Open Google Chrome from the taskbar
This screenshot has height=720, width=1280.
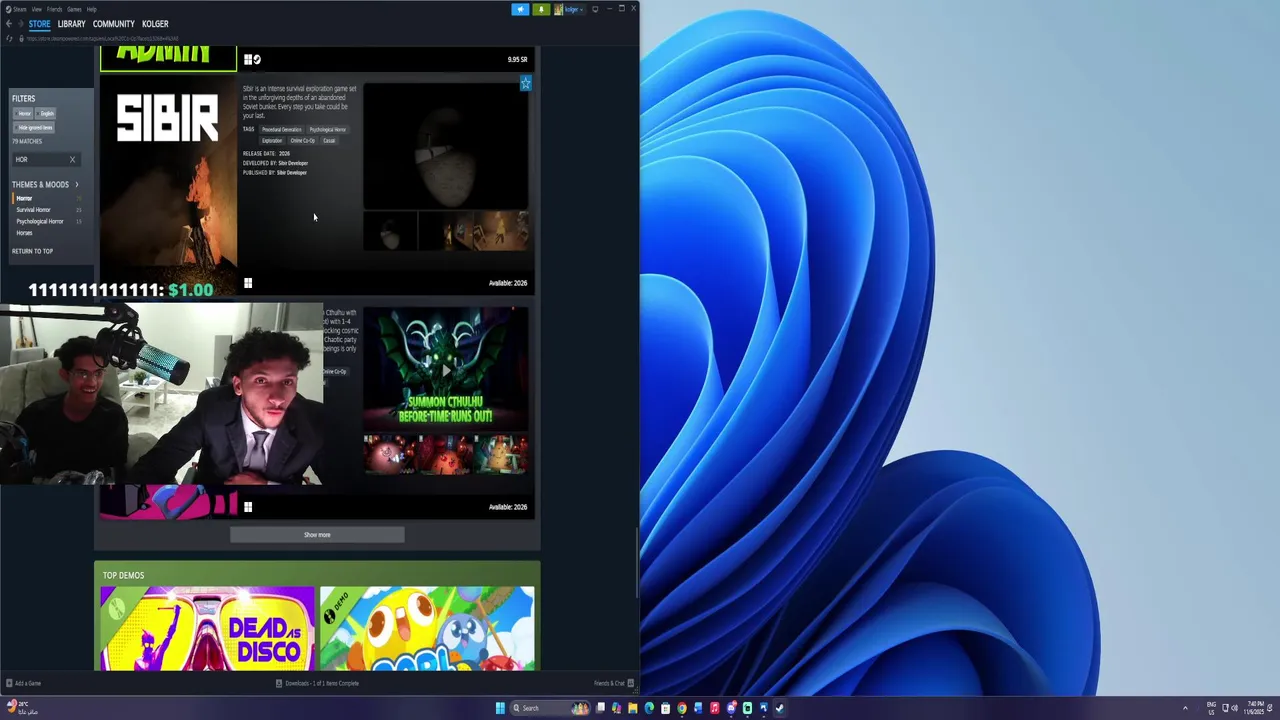[x=682, y=708]
